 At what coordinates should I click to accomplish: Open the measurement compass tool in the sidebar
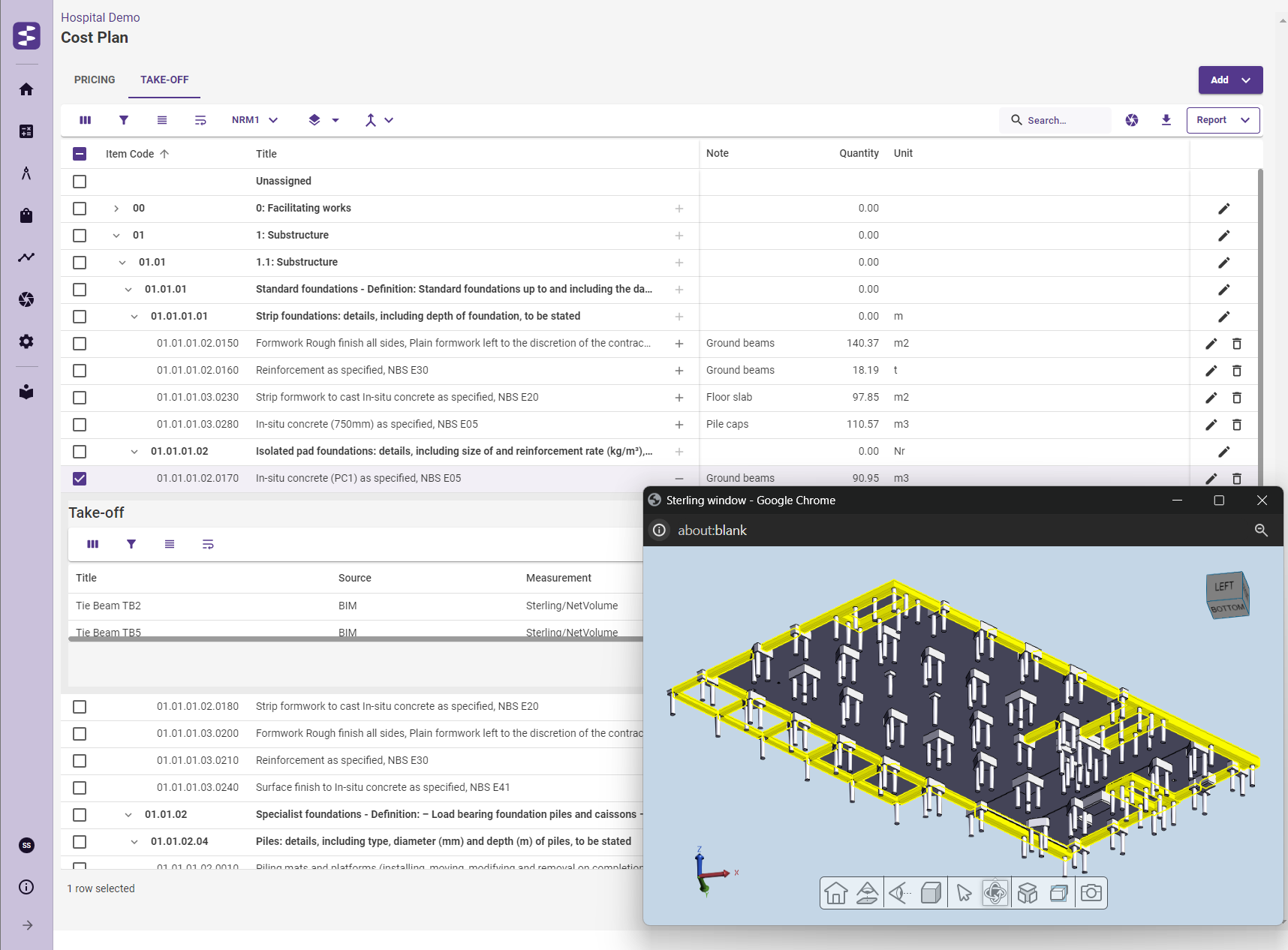coord(26,173)
